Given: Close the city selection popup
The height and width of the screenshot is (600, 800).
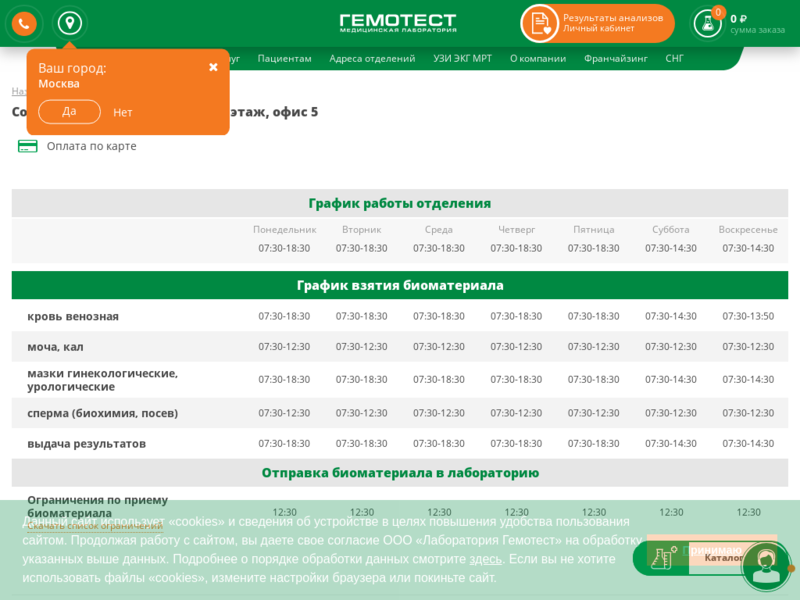Looking at the screenshot, I should [x=213, y=67].
